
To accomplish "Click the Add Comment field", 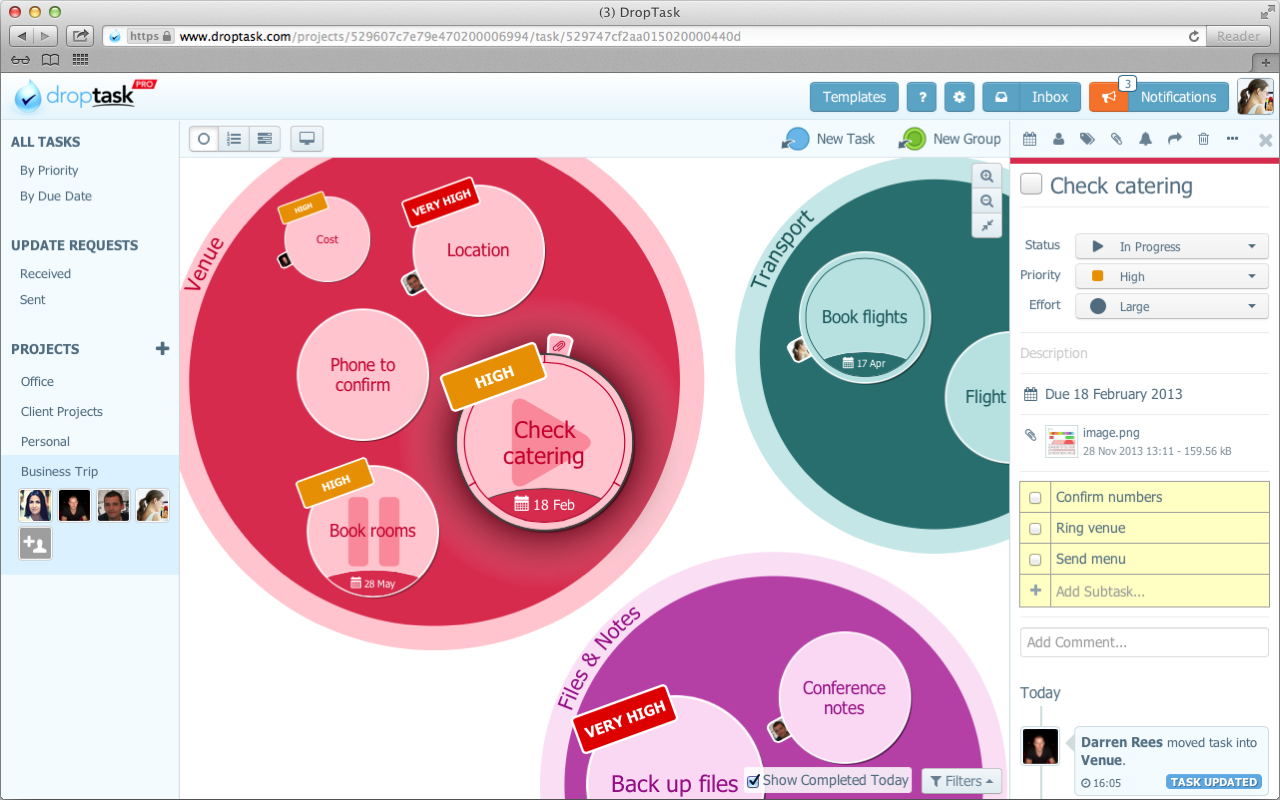I will coord(1143,642).
